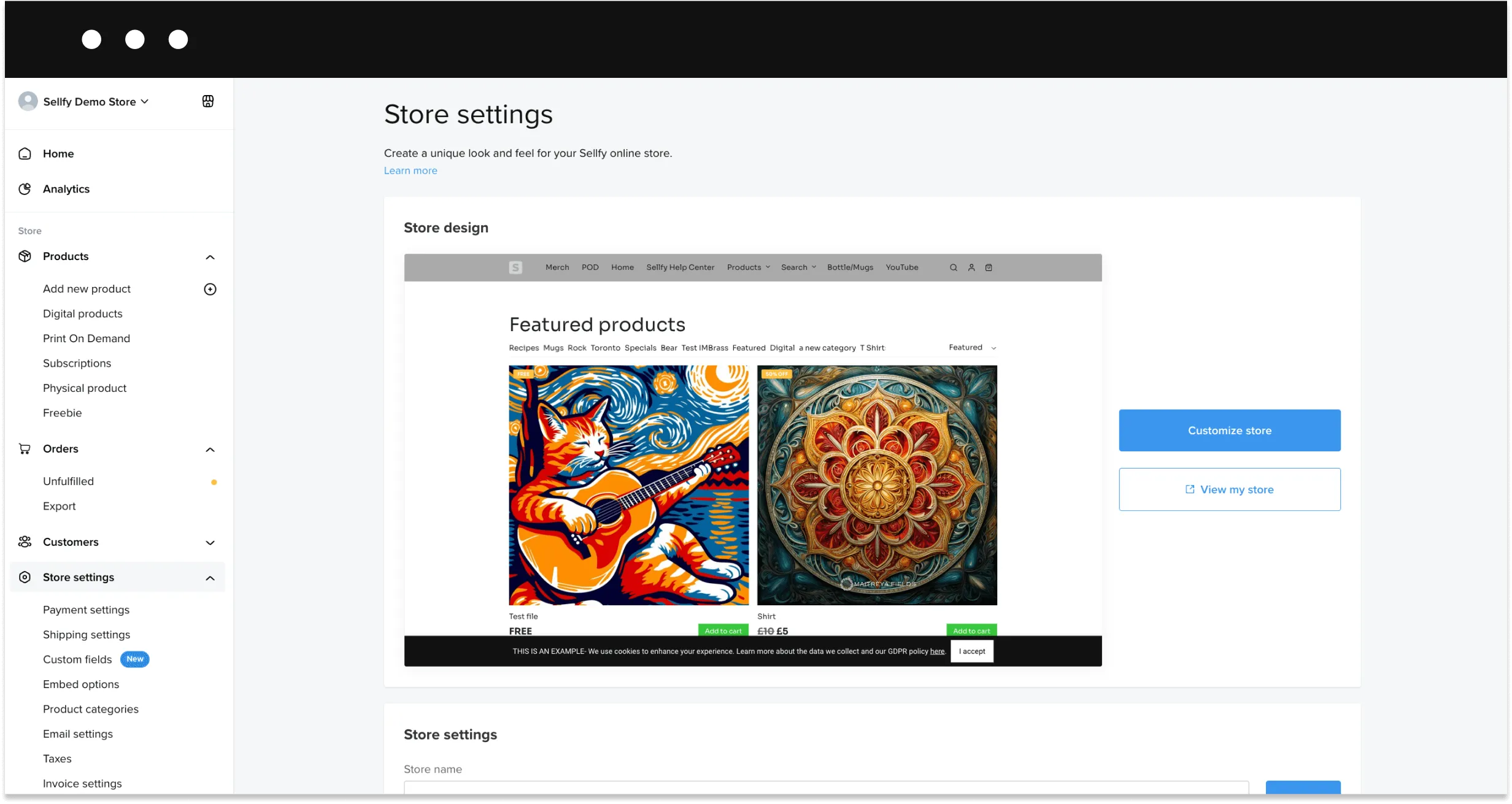Expand the Customers section chevron

click(x=210, y=543)
